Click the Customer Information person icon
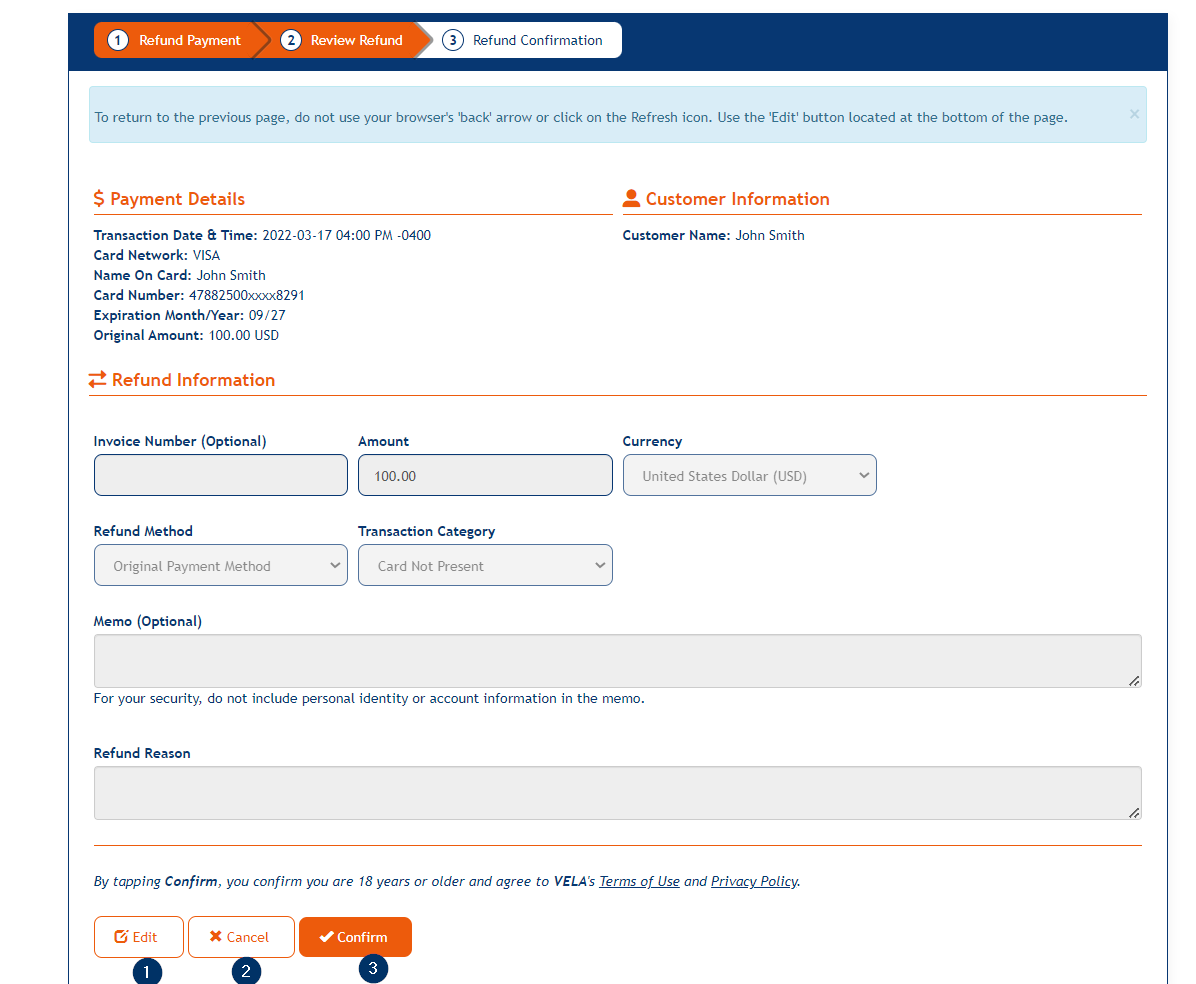This screenshot has height=984, width=1196. click(631, 199)
